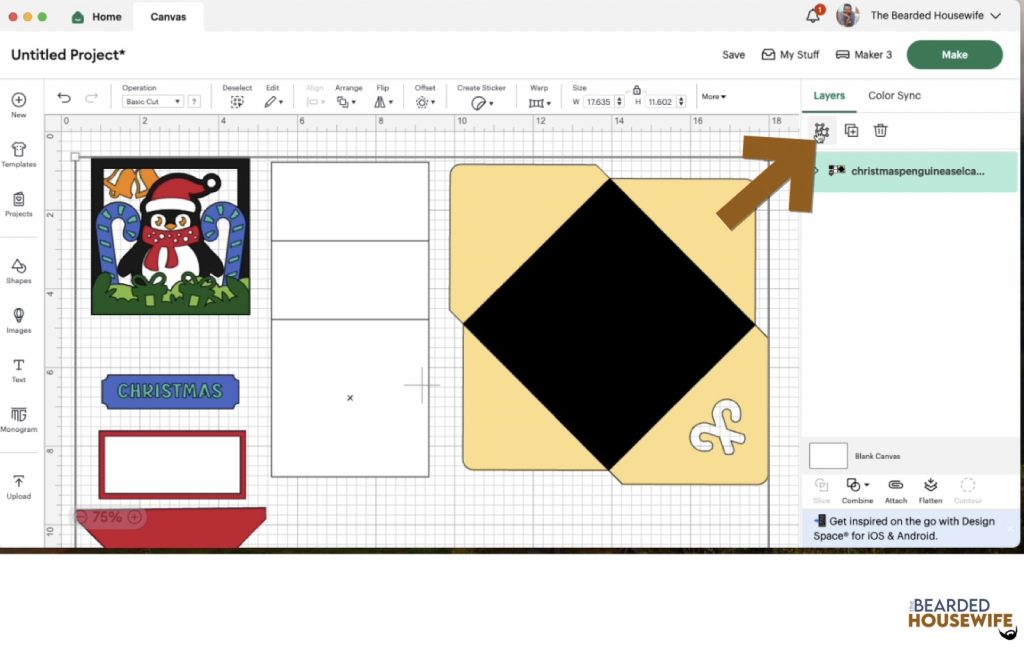The height and width of the screenshot is (651, 1024).
Task: Select the Shapes tool in the sidebar
Action: pyautogui.click(x=19, y=268)
